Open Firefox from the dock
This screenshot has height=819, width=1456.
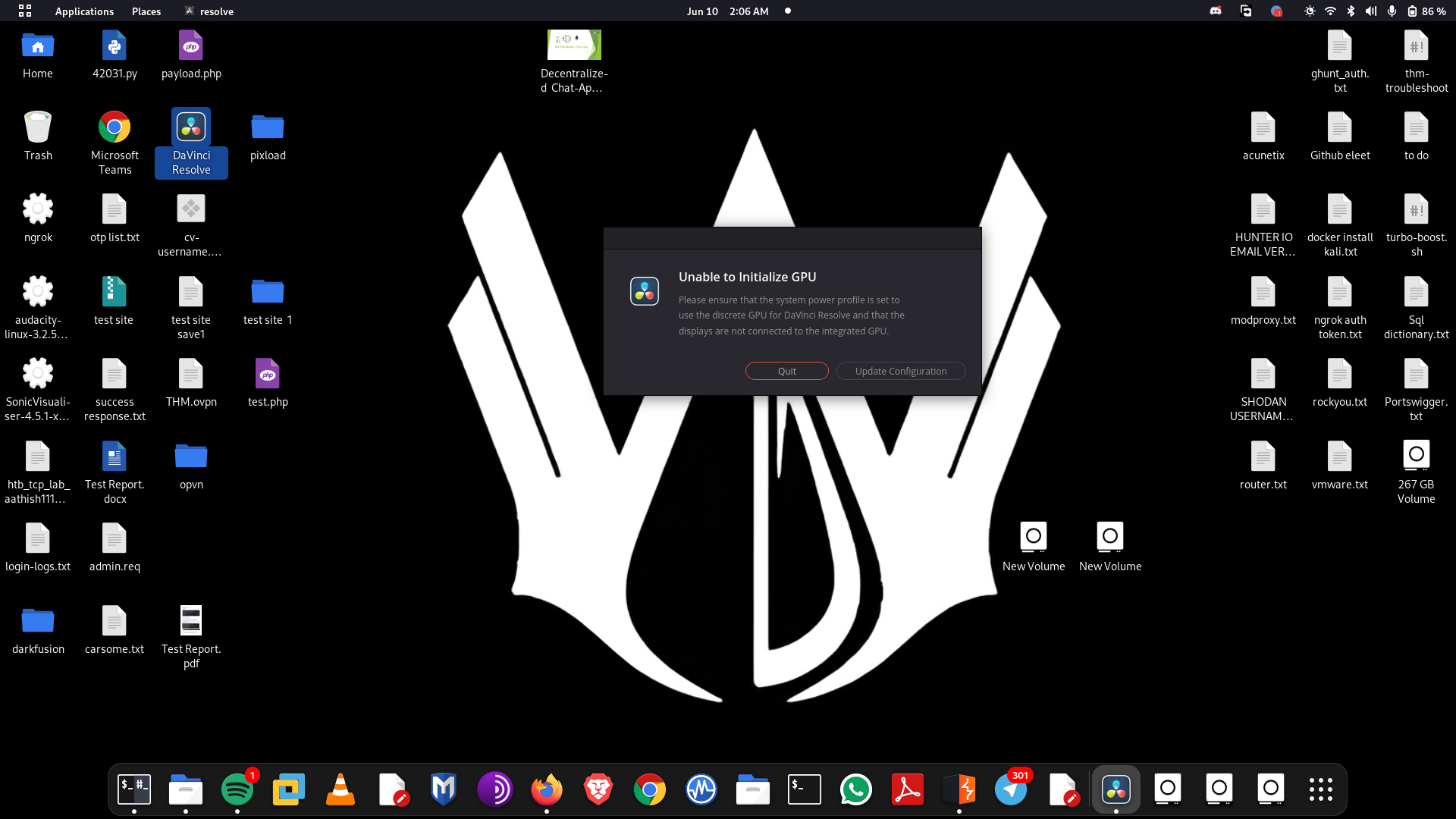[547, 789]
